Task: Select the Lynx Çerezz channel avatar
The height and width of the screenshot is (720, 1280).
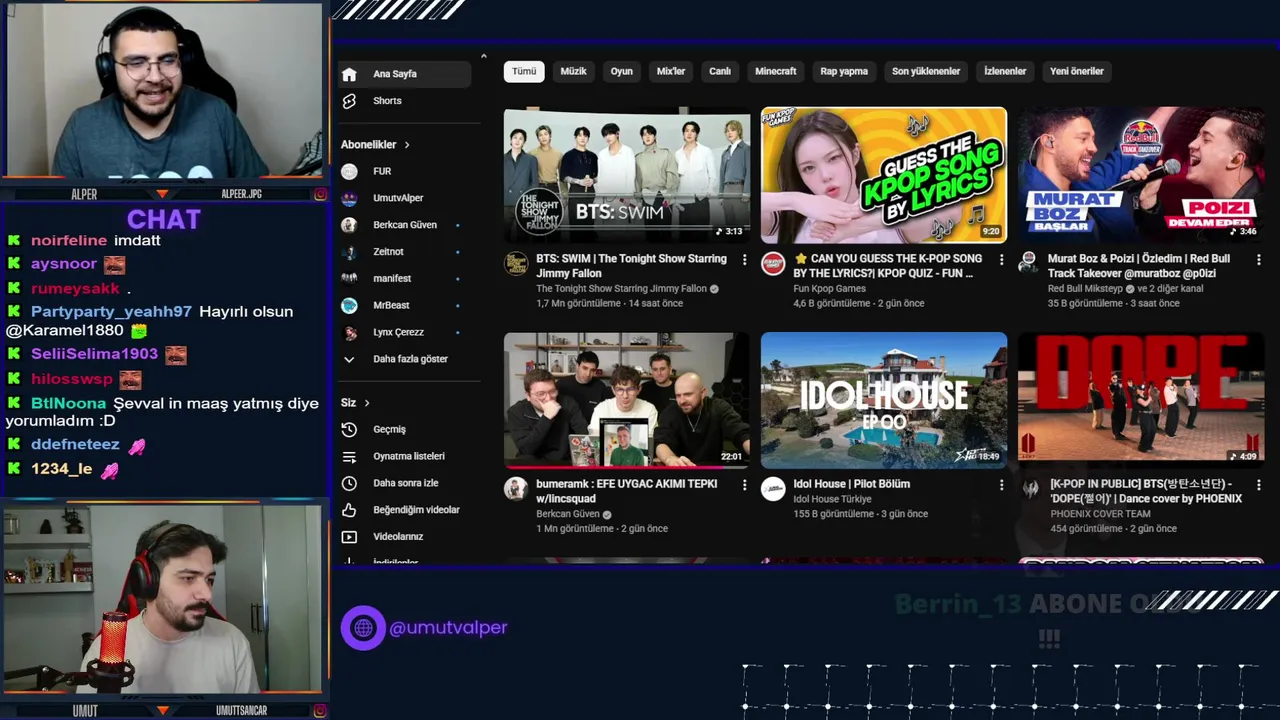Action: [349, 332]
